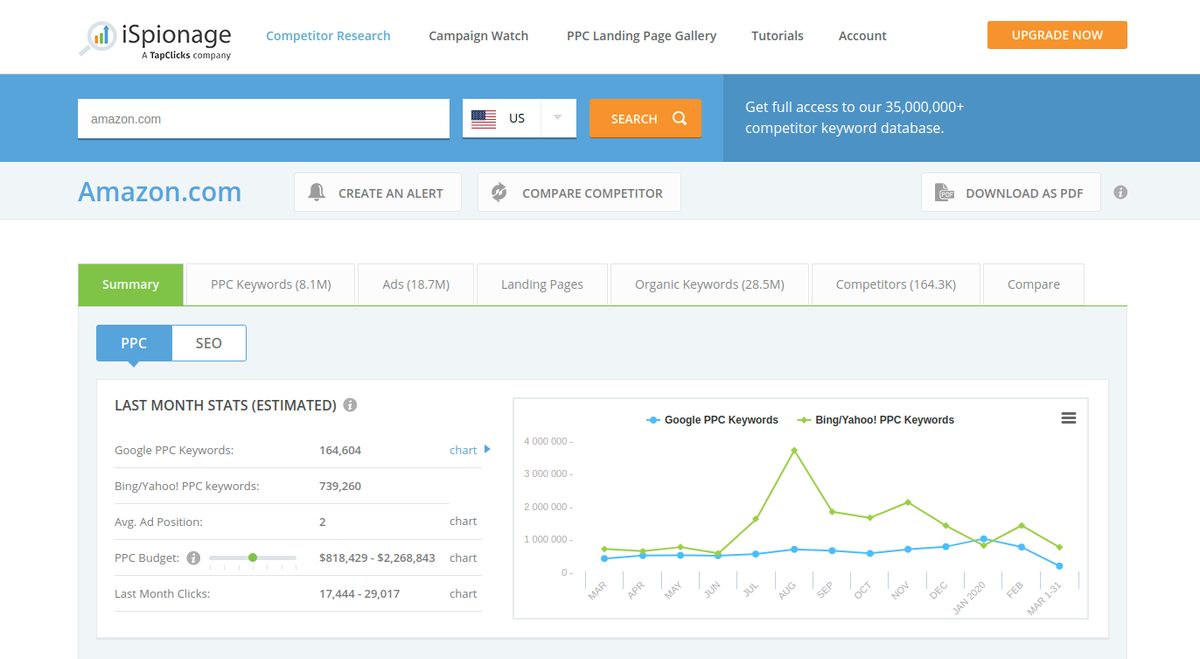Click Compare Competitor button
Viewport: 1200px width, 659px height.
[x=579, y=192]
